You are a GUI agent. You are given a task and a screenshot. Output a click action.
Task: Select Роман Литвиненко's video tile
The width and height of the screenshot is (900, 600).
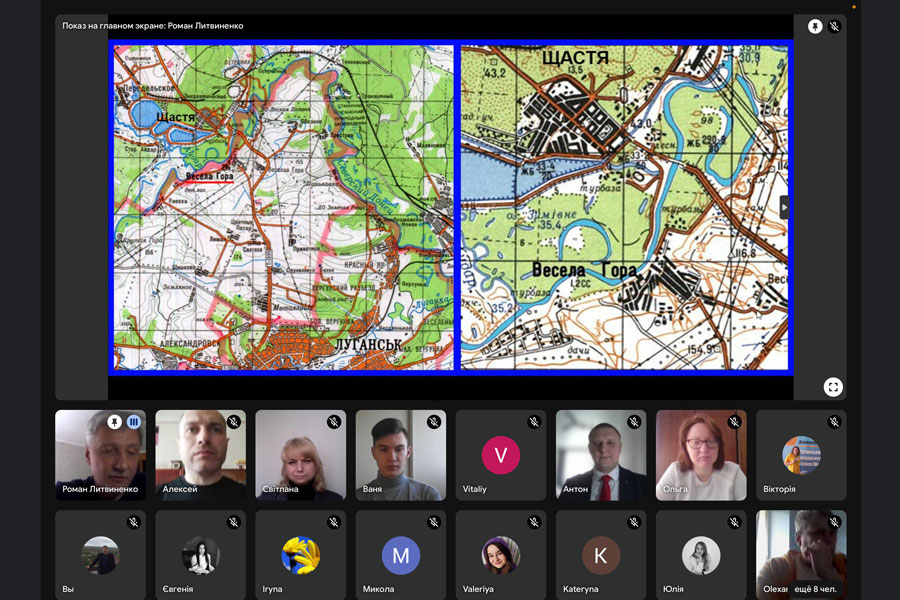(100, 455)
